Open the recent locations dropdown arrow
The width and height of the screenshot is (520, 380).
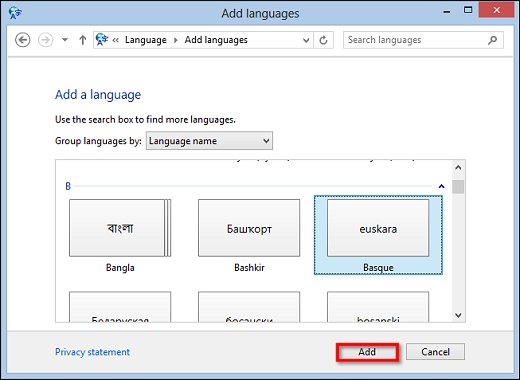[x=65, y=40]
